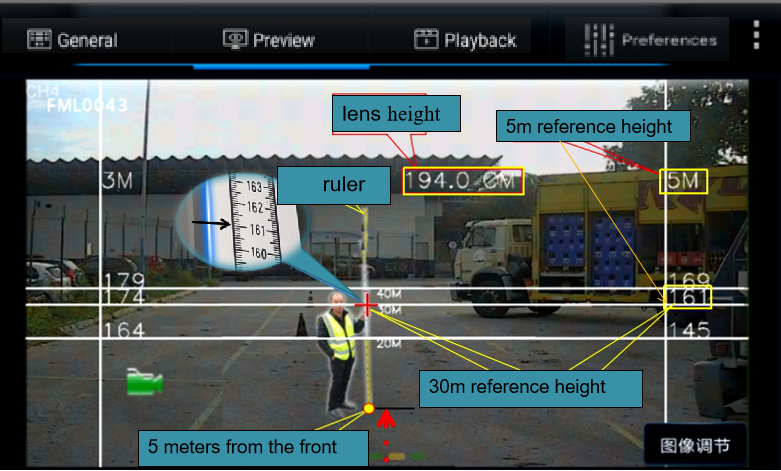Select the 194.0 CM lens height value
Image resolution: width=781 pixels, height=471 pixels.
tap(463, 181)
